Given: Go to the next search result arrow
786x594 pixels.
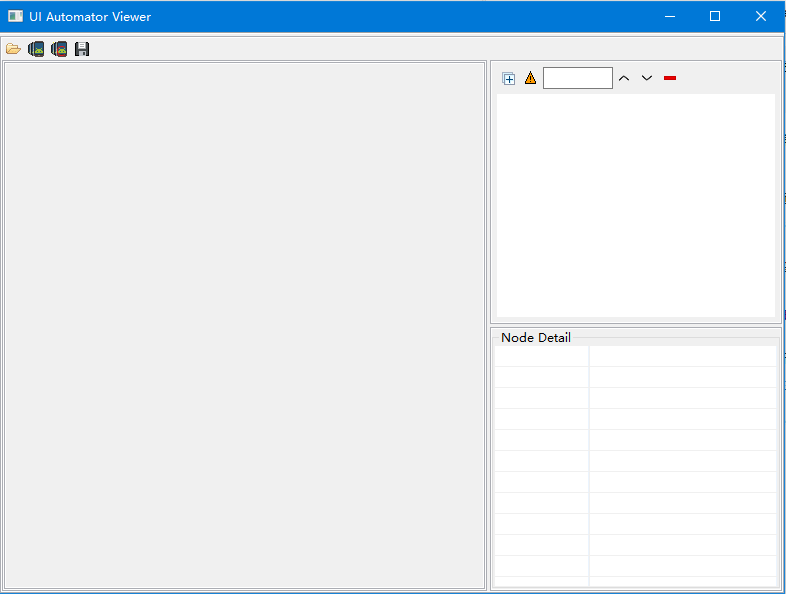Looking at the screenshot, I should tap(647, 78).
